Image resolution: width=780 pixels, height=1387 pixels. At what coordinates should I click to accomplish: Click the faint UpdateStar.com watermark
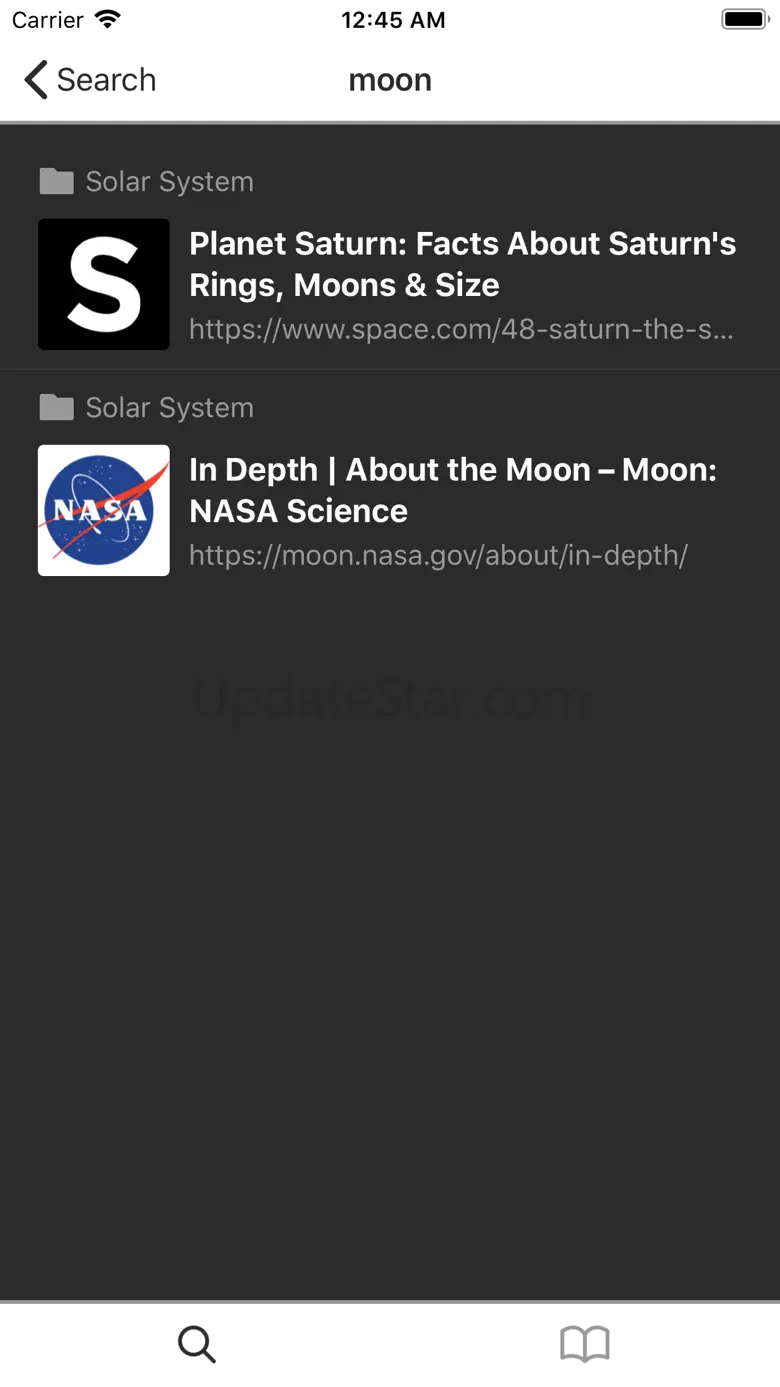(x=390, y=698)
